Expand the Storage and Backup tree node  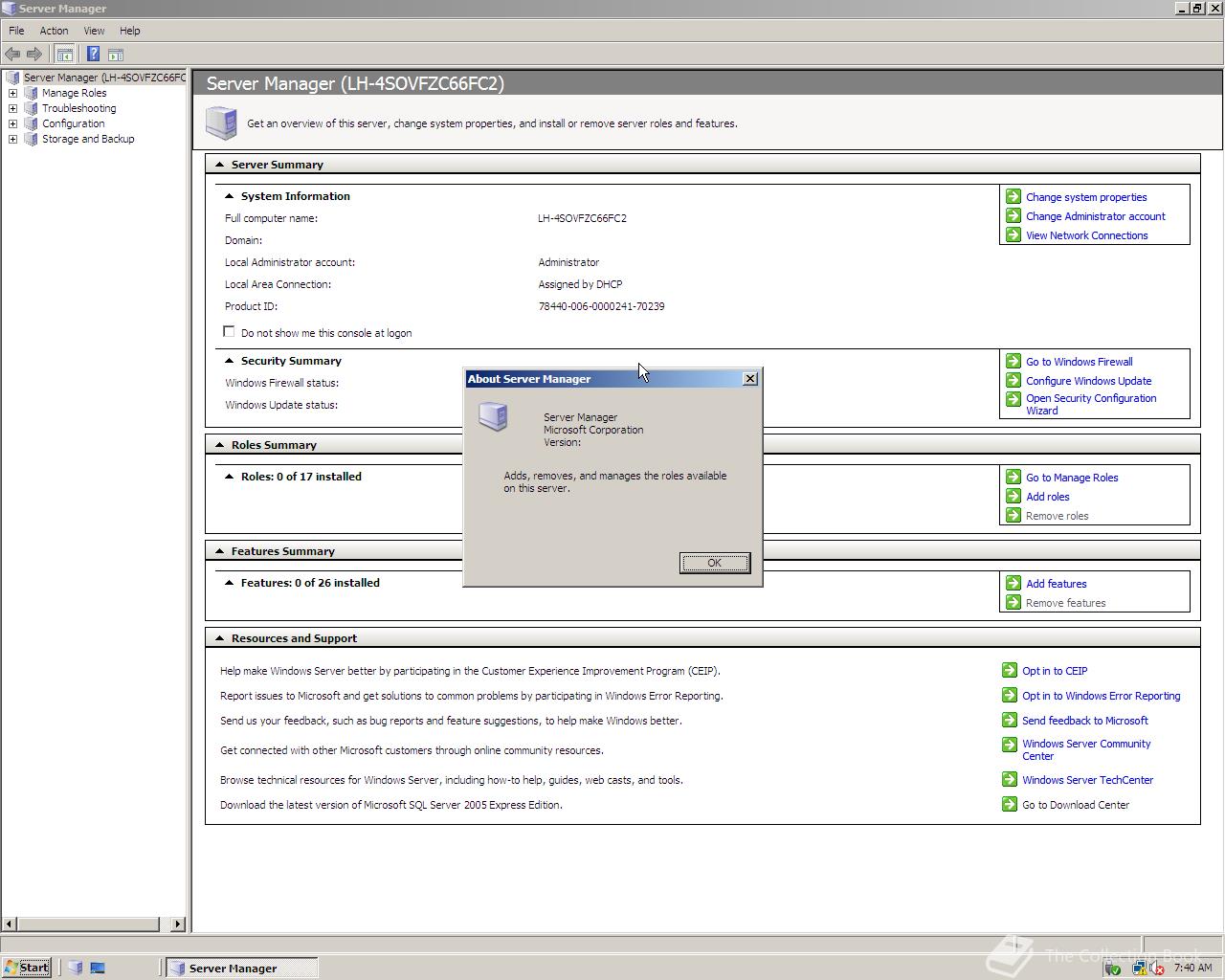tap(12, 139)
